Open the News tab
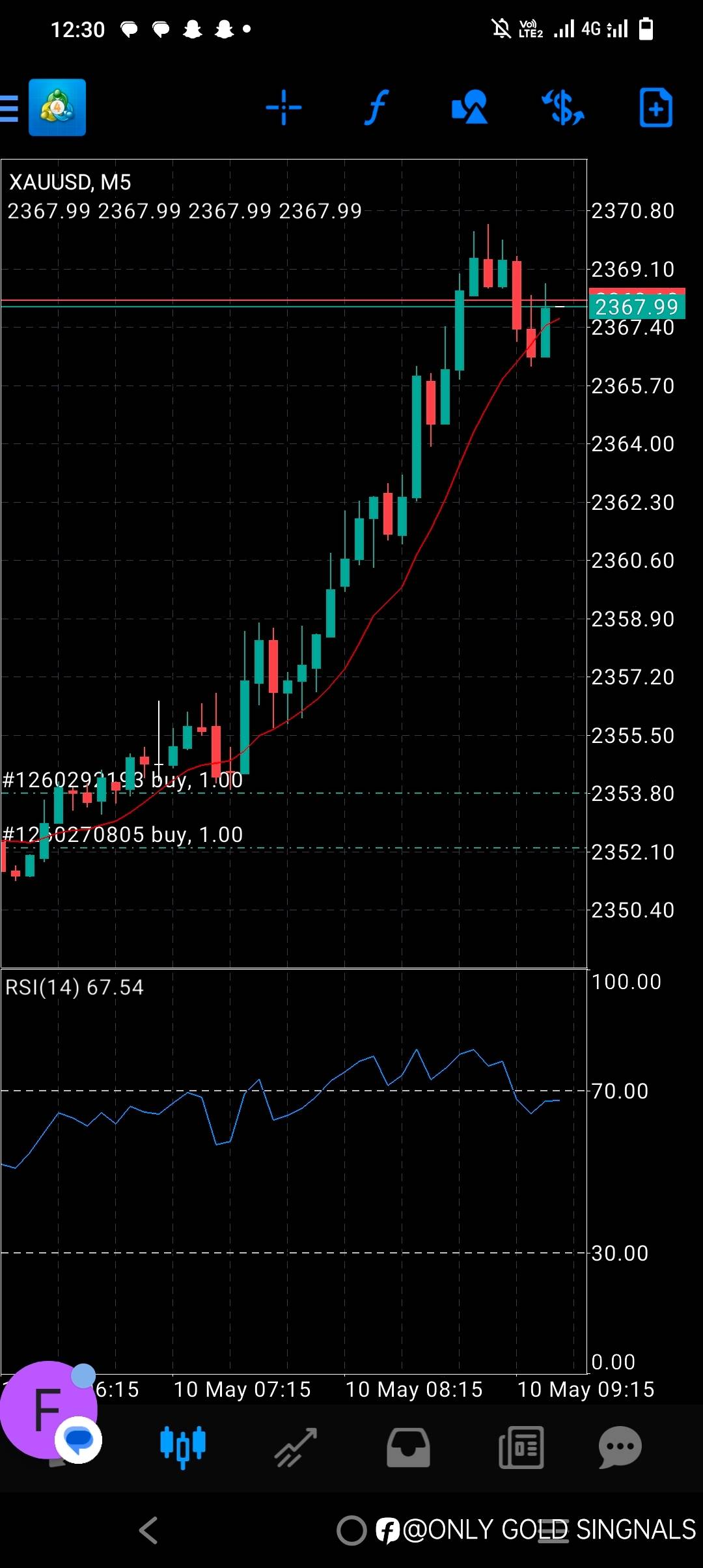This screenshot has width=703, height=1568. (x=521, y=1448)
